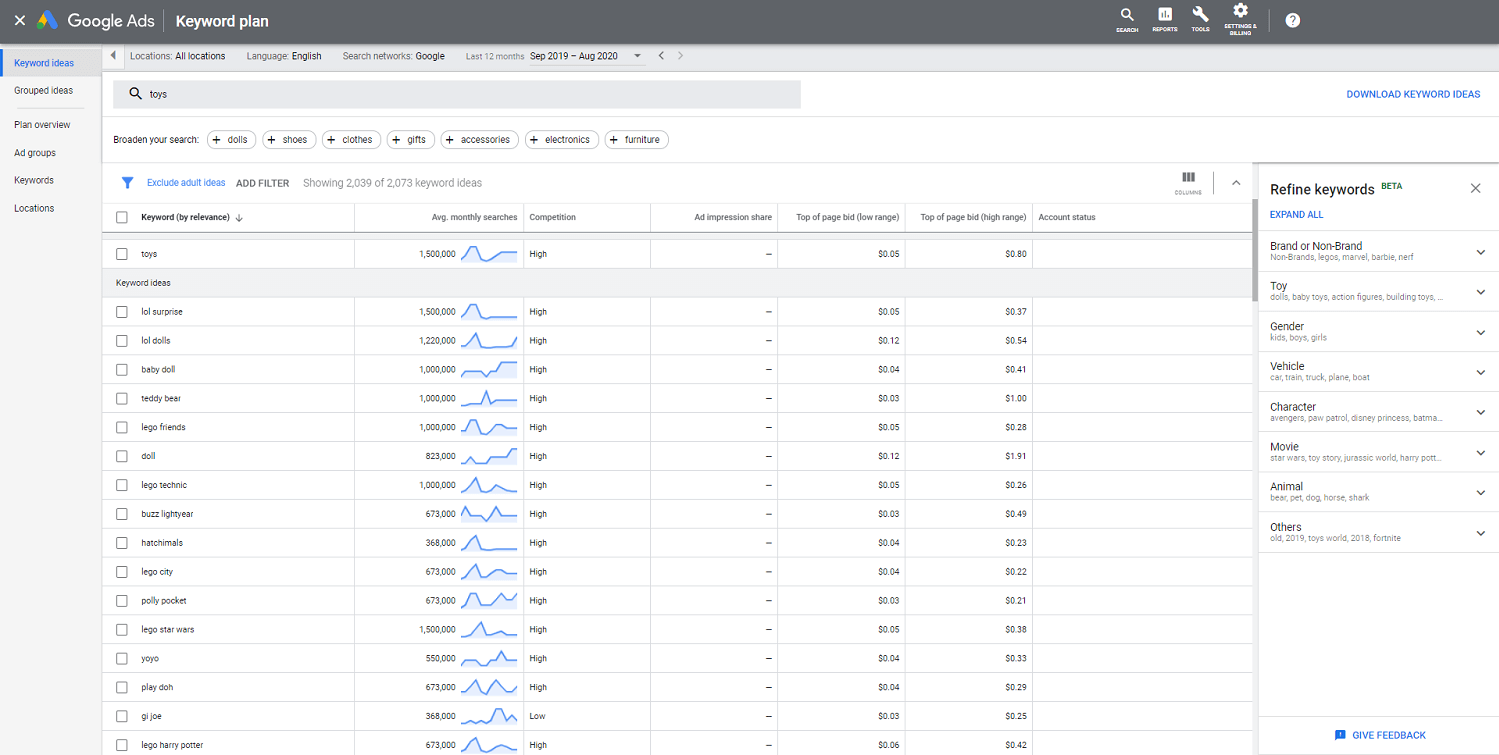Add 'accessories' suggestion chip
1499x755 pixels.
(479, 140)
